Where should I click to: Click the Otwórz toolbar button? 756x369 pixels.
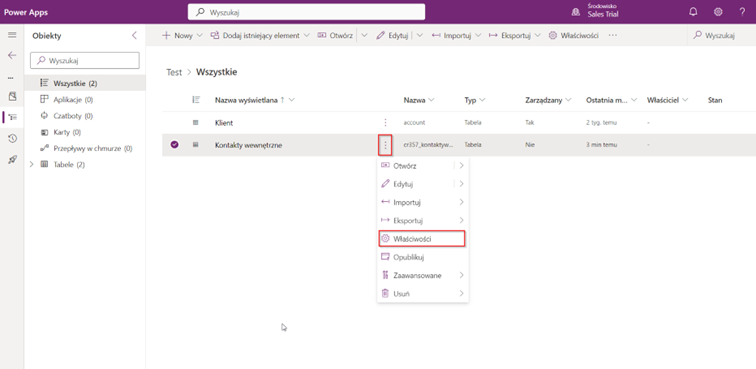[x=335, y=35]
